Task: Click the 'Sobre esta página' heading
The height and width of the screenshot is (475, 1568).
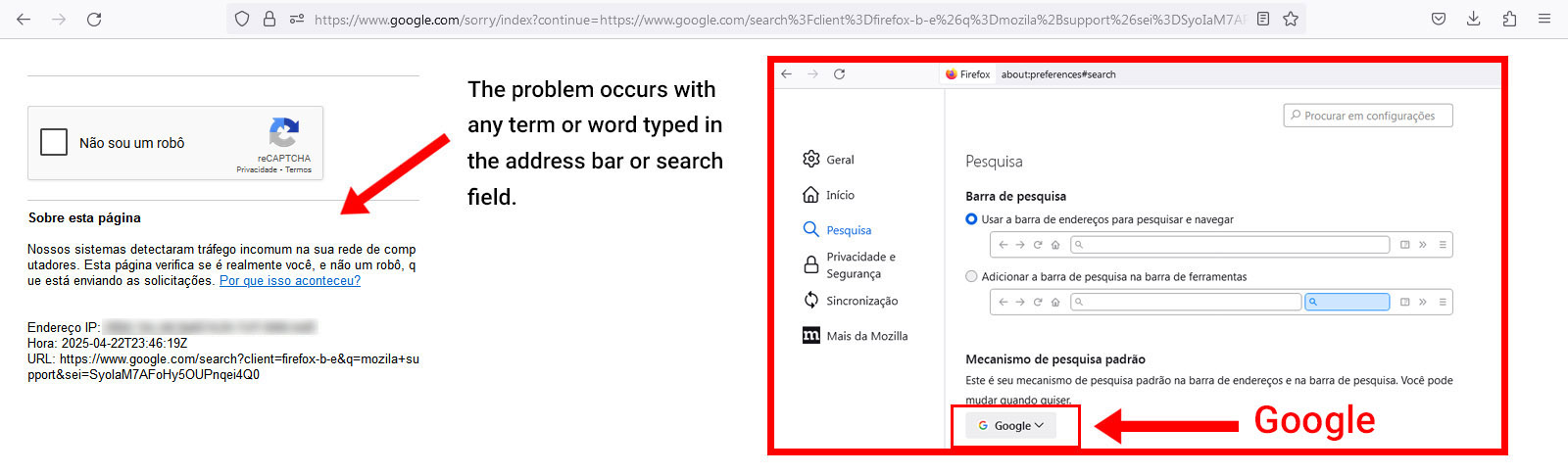Action: pos(84,217)
